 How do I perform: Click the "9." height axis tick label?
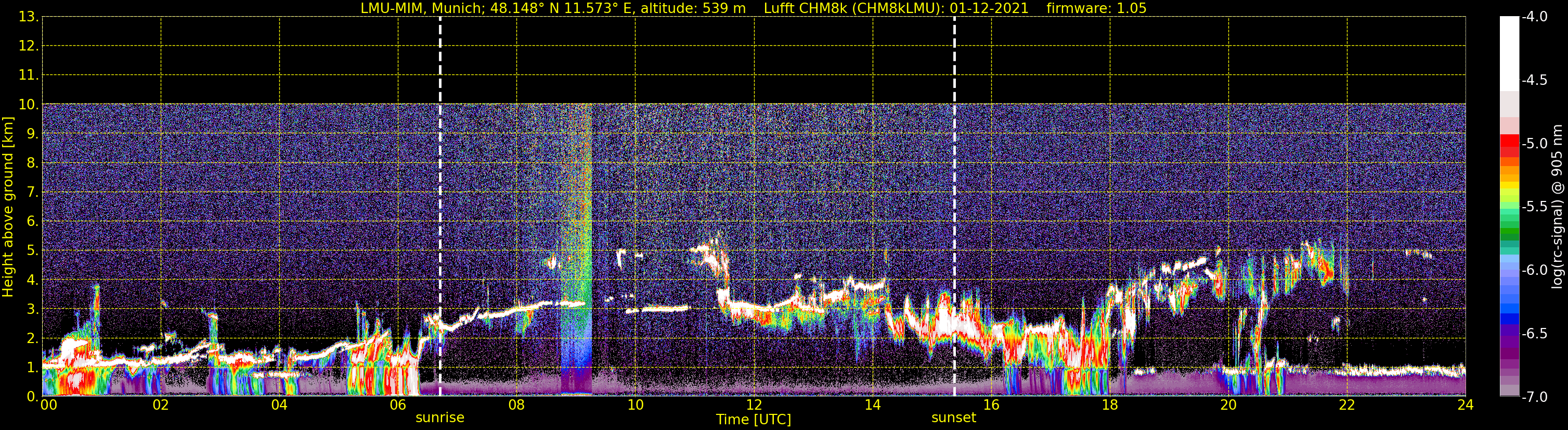32,133
